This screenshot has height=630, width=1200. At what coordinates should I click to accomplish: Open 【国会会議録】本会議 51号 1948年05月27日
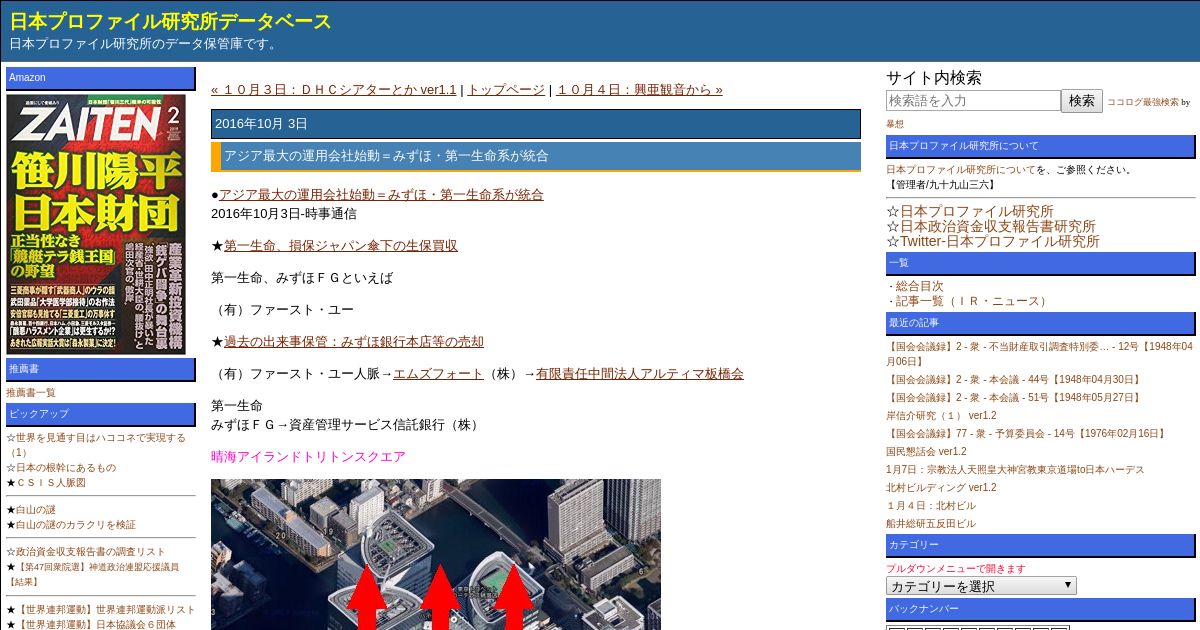[1014, 398]
